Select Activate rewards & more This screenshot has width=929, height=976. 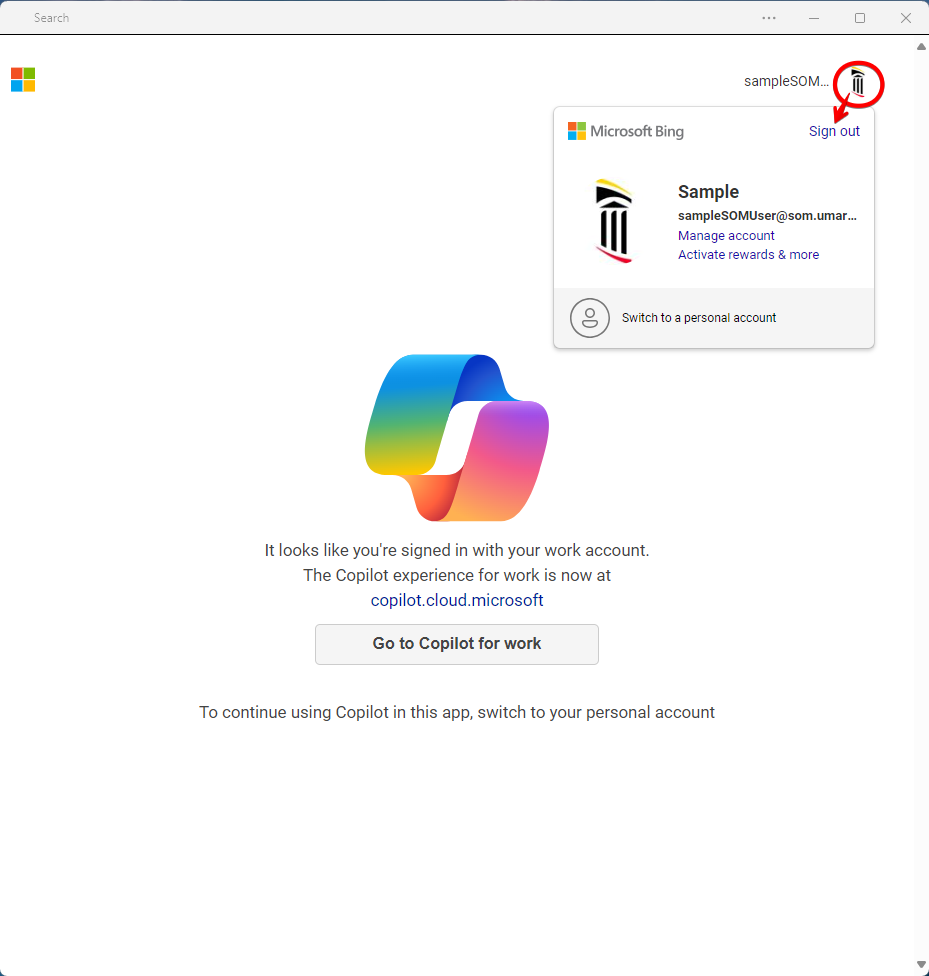pyautogui.click(x=748, y=255)
